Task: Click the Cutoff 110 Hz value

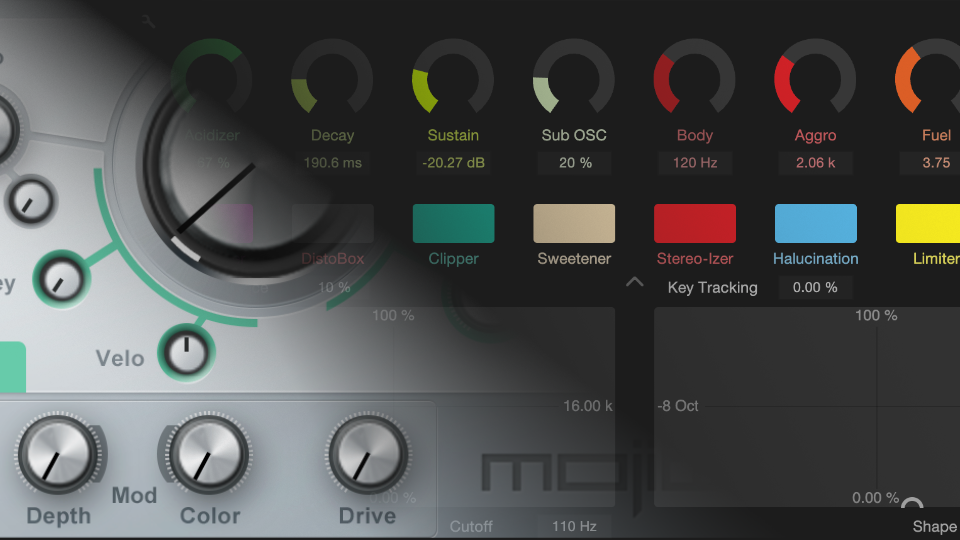Action: pyautogui.click(x=574, y=526)
